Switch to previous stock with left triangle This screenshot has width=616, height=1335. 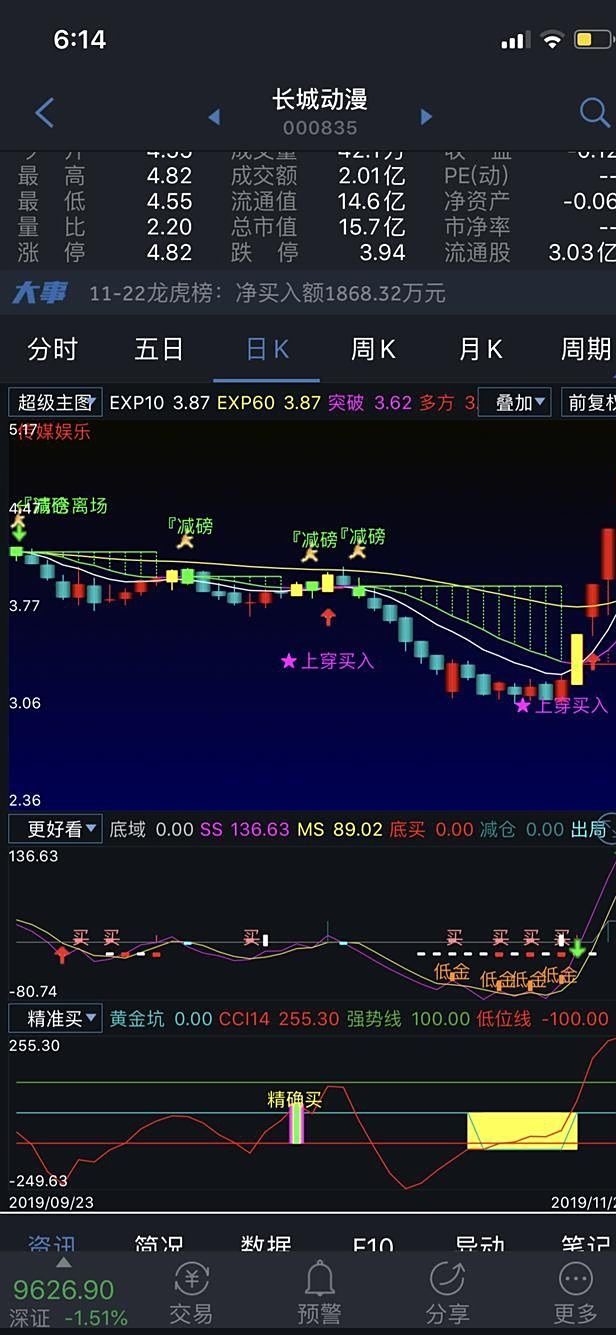214,117
